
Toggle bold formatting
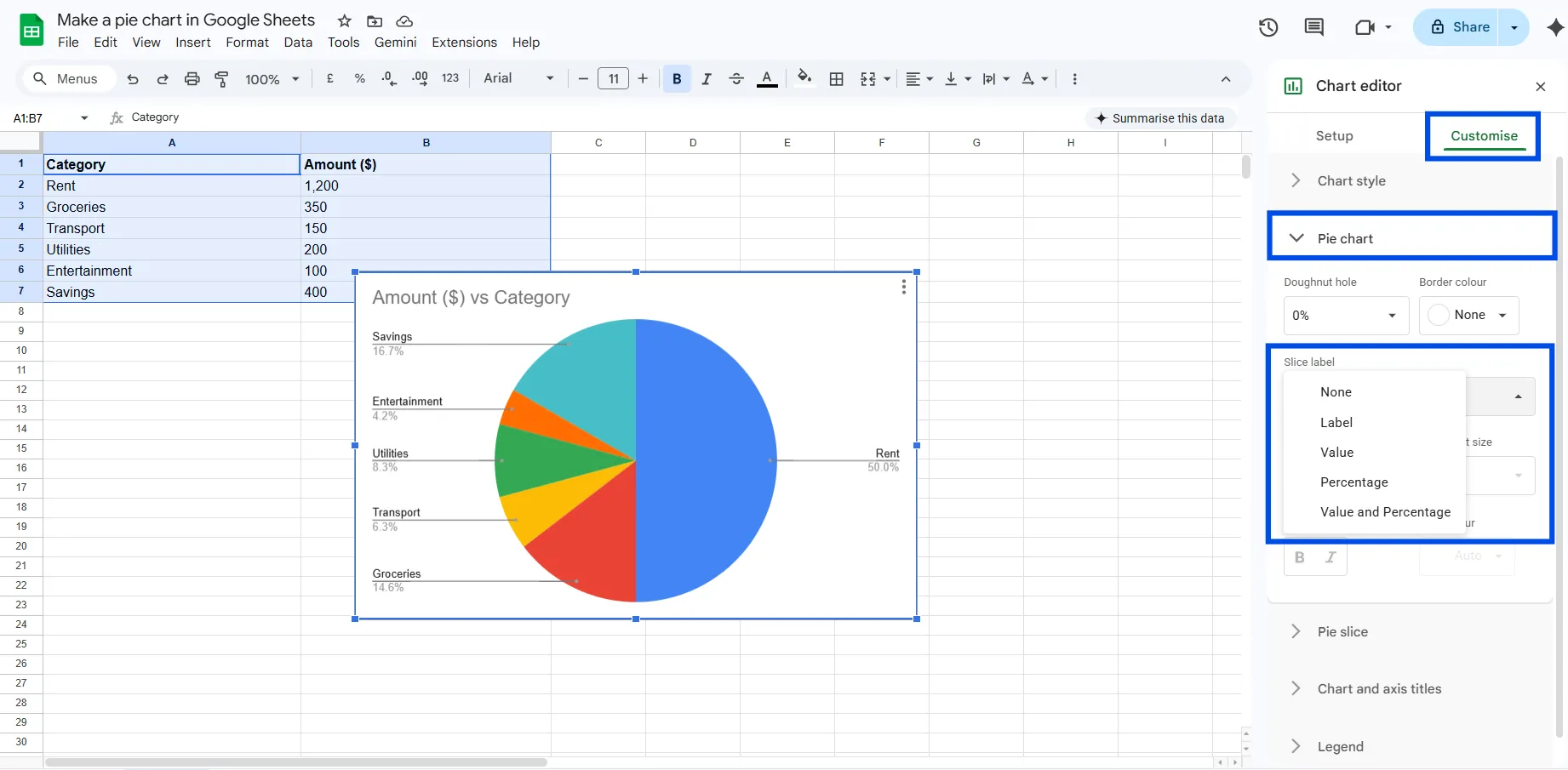(676, 78)
